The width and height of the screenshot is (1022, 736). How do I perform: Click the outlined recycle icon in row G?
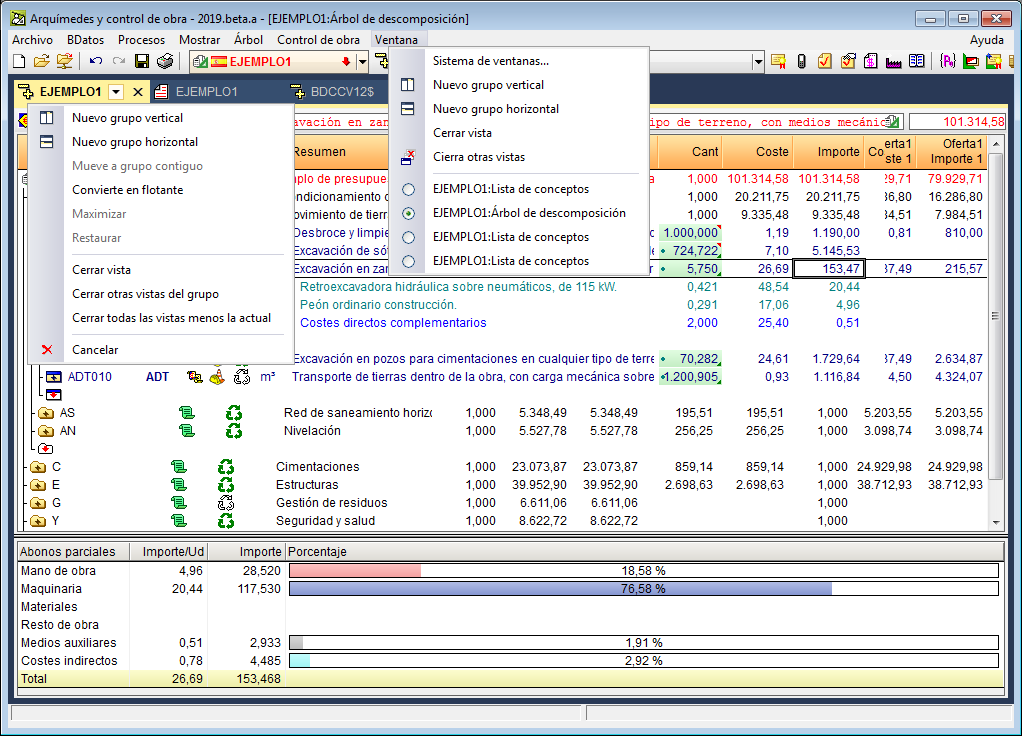pos(226,503)
